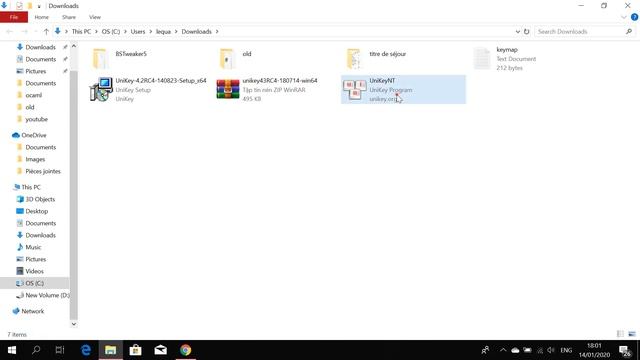Screen dimensions: 640x360
Task: Open the View ribbon tab
Action: [95, 17]
